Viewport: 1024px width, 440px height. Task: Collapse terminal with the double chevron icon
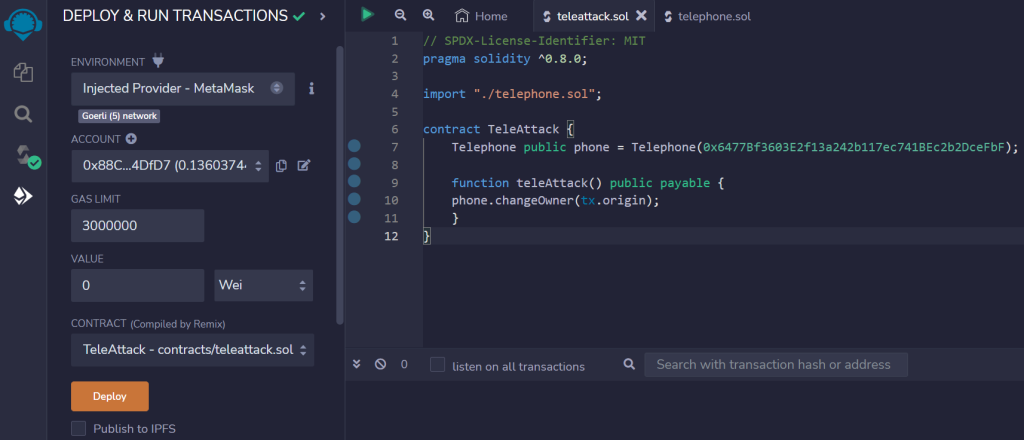point(357,364)
